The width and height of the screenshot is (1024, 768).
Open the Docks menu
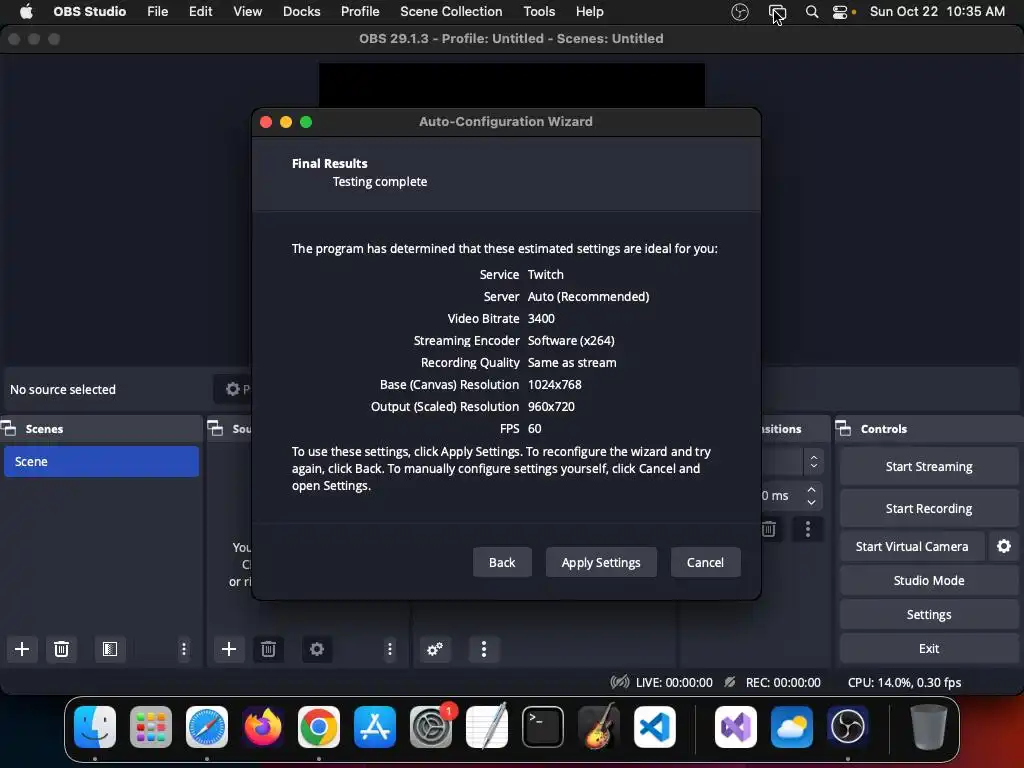(301, 11)
